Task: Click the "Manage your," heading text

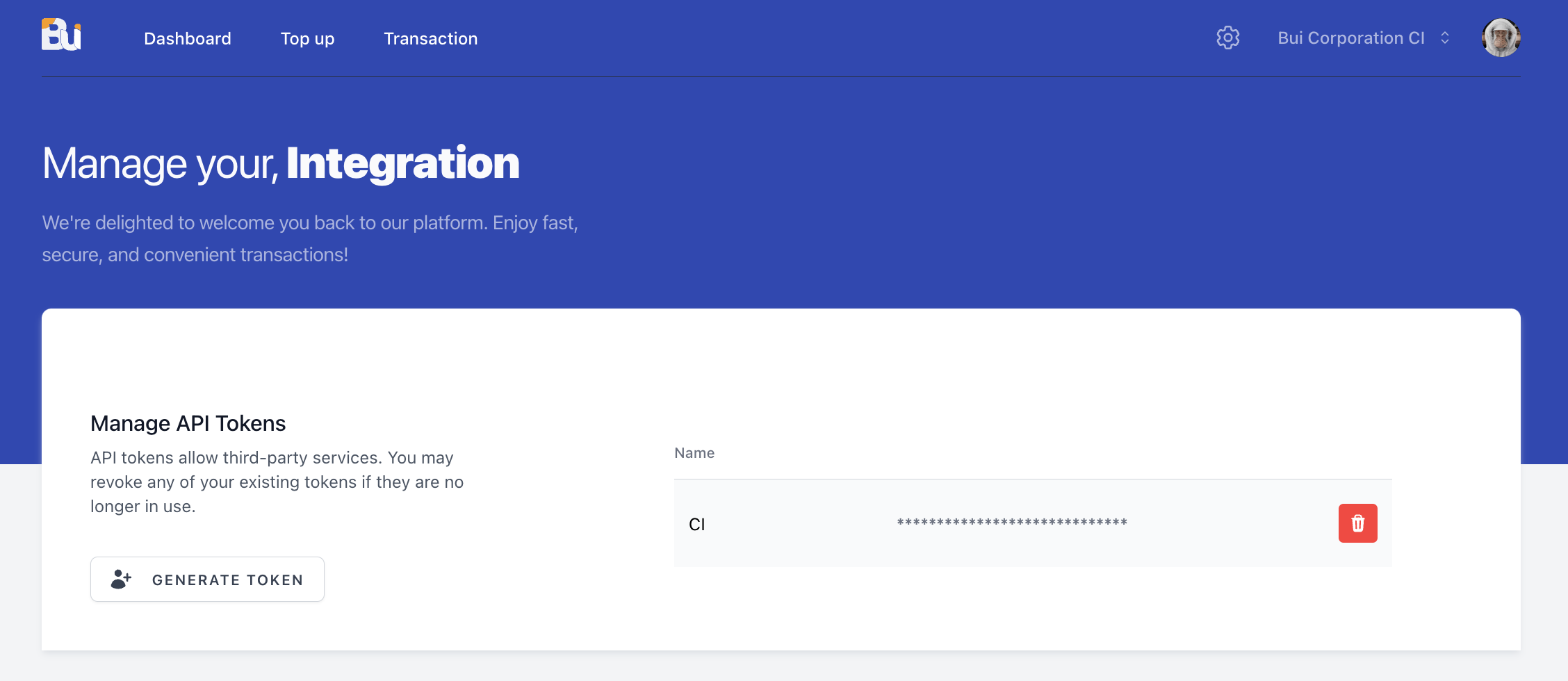Action: pyautogui.click(x=161, y=164)
